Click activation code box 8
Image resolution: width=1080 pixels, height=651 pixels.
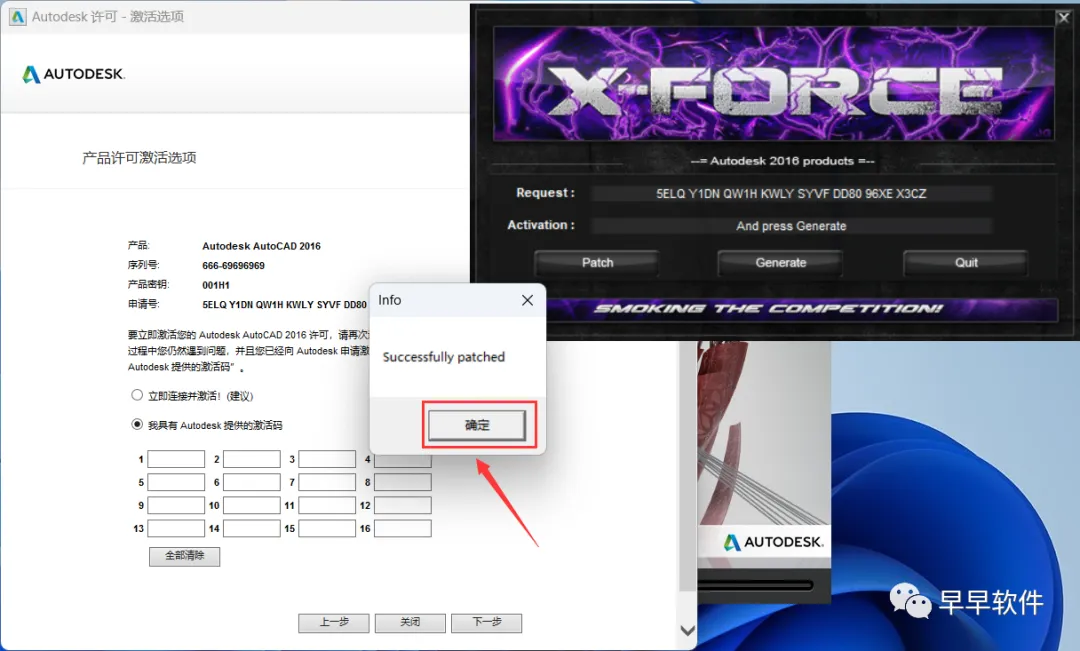tap(403, 482)
